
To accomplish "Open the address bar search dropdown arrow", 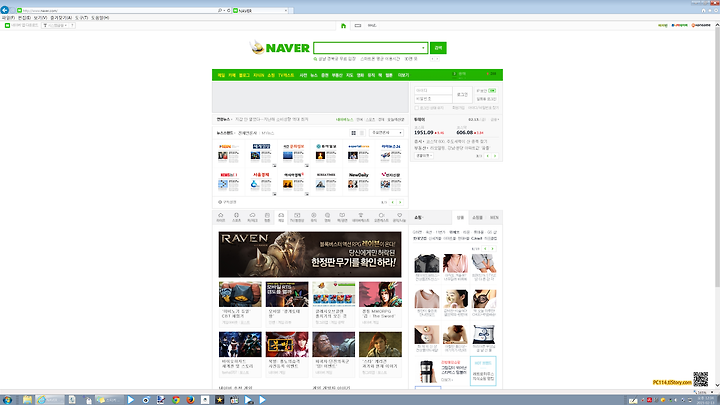I will point(224,10).
